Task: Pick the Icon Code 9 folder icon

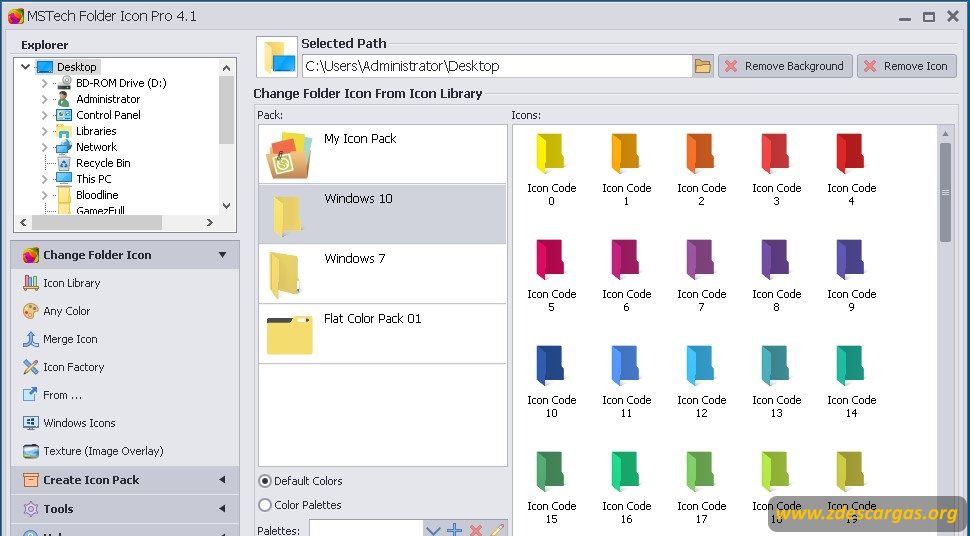Action: (x=851, y=259)
